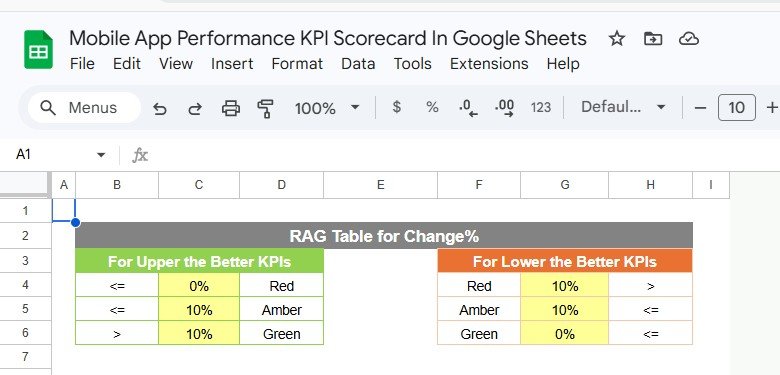
Task: Click the font size field showing 10
Action: click(736, 107)
